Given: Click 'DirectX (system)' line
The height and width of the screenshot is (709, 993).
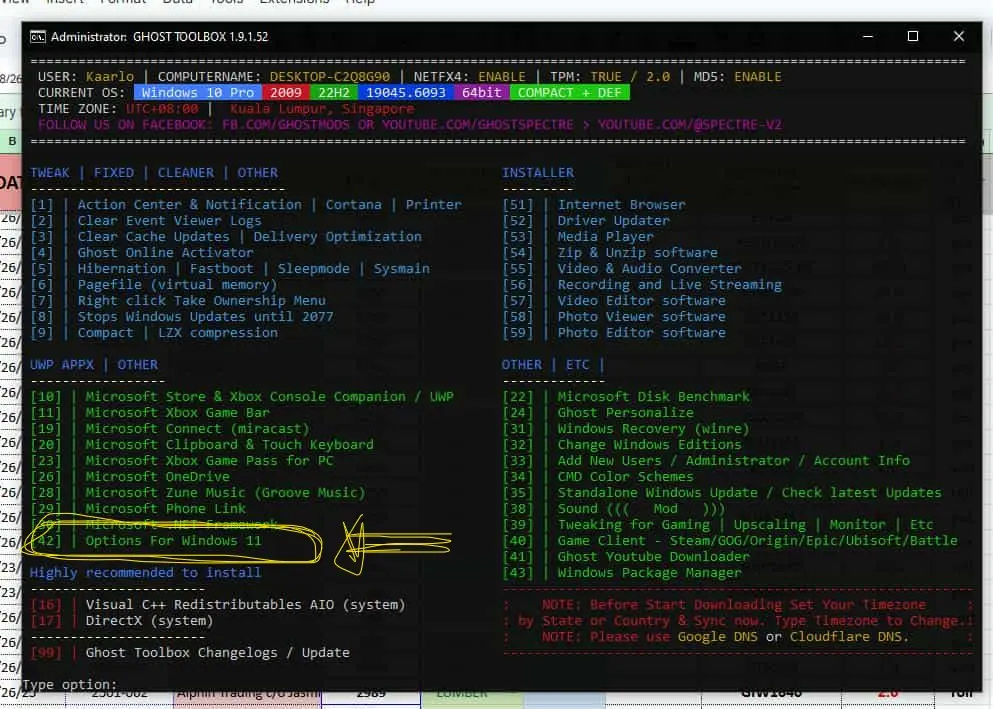Looking at the screenshot, I should 149,621.
